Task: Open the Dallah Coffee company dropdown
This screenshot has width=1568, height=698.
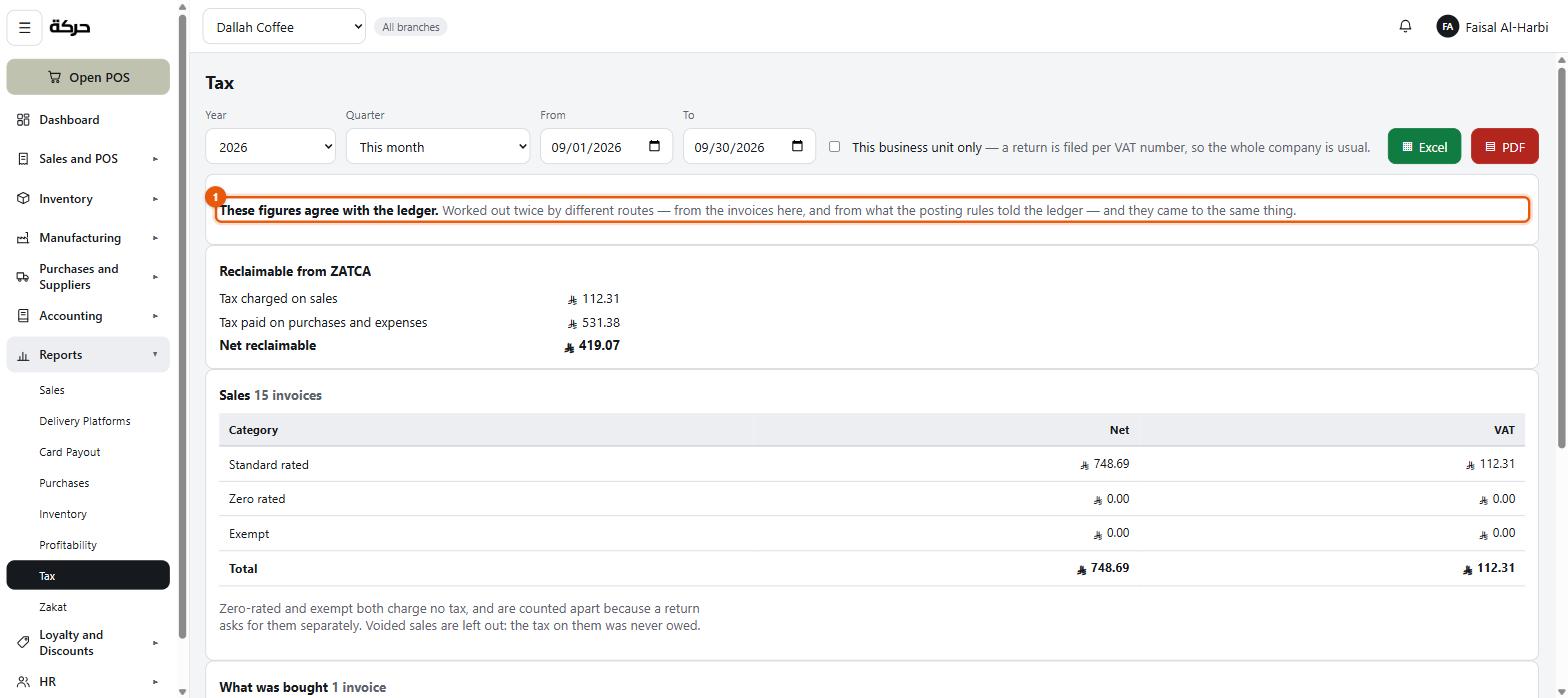Action: 284,27
